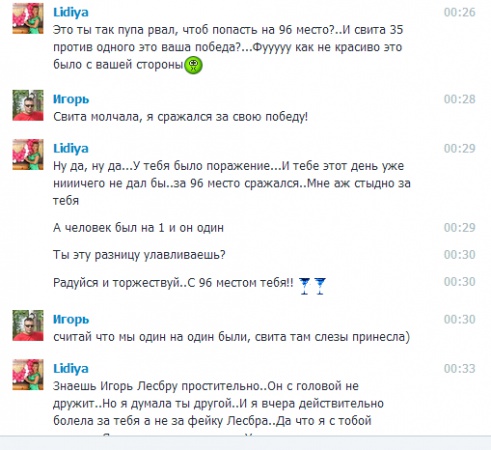Click the 00:28 message timestamp
The height and width of the screenshot is (450, 491).
pos(459,99)
